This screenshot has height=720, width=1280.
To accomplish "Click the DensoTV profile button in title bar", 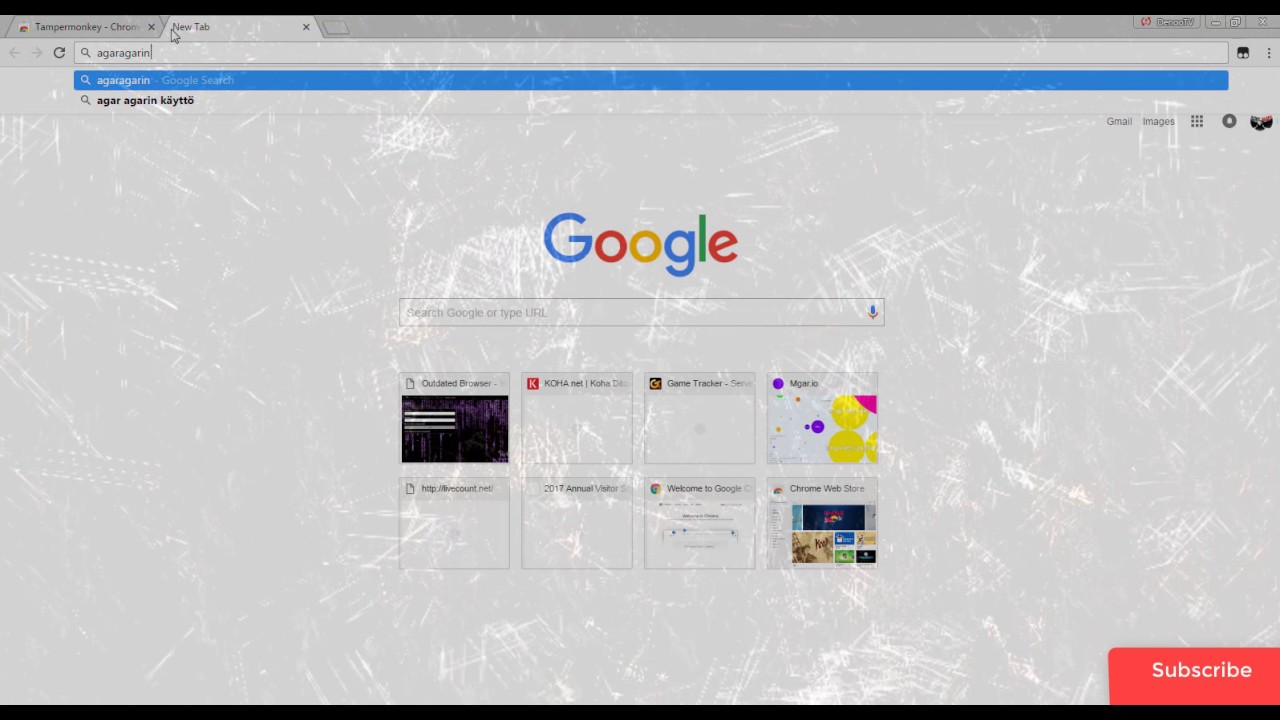I will coord(1167,22).
